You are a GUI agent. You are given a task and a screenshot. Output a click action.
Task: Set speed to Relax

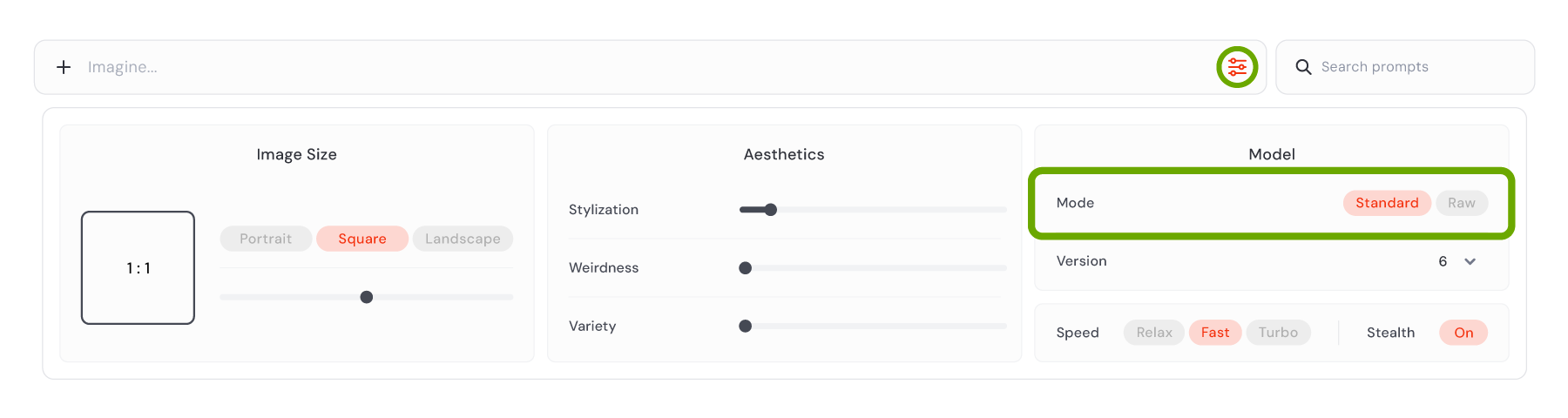[1154, 333]
